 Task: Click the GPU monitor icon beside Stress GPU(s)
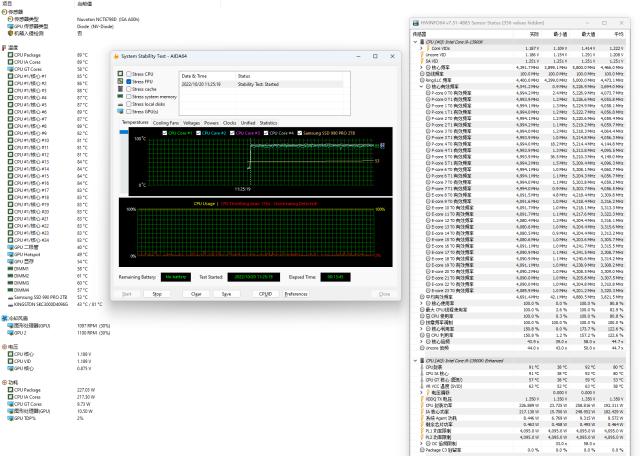(120, 111)
